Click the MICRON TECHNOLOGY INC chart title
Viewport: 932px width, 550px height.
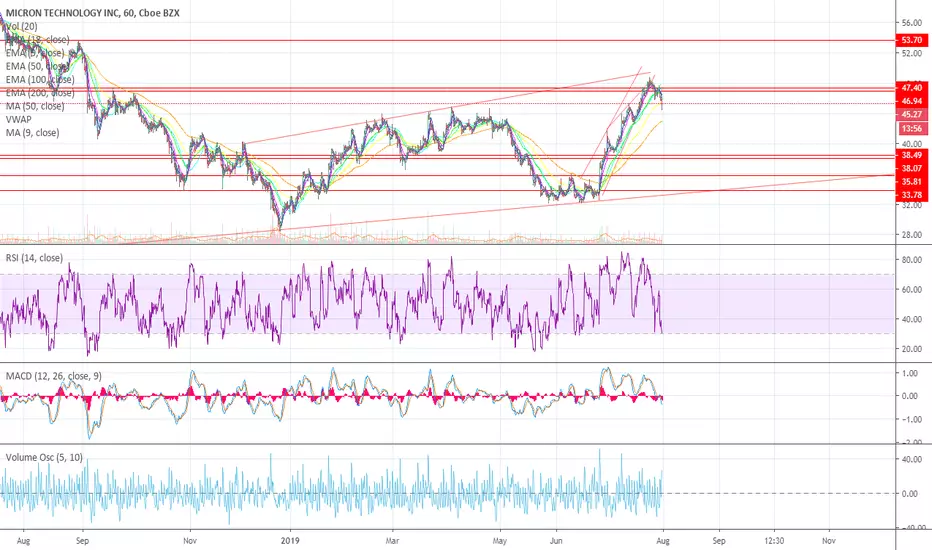click(x=93, y=13)
